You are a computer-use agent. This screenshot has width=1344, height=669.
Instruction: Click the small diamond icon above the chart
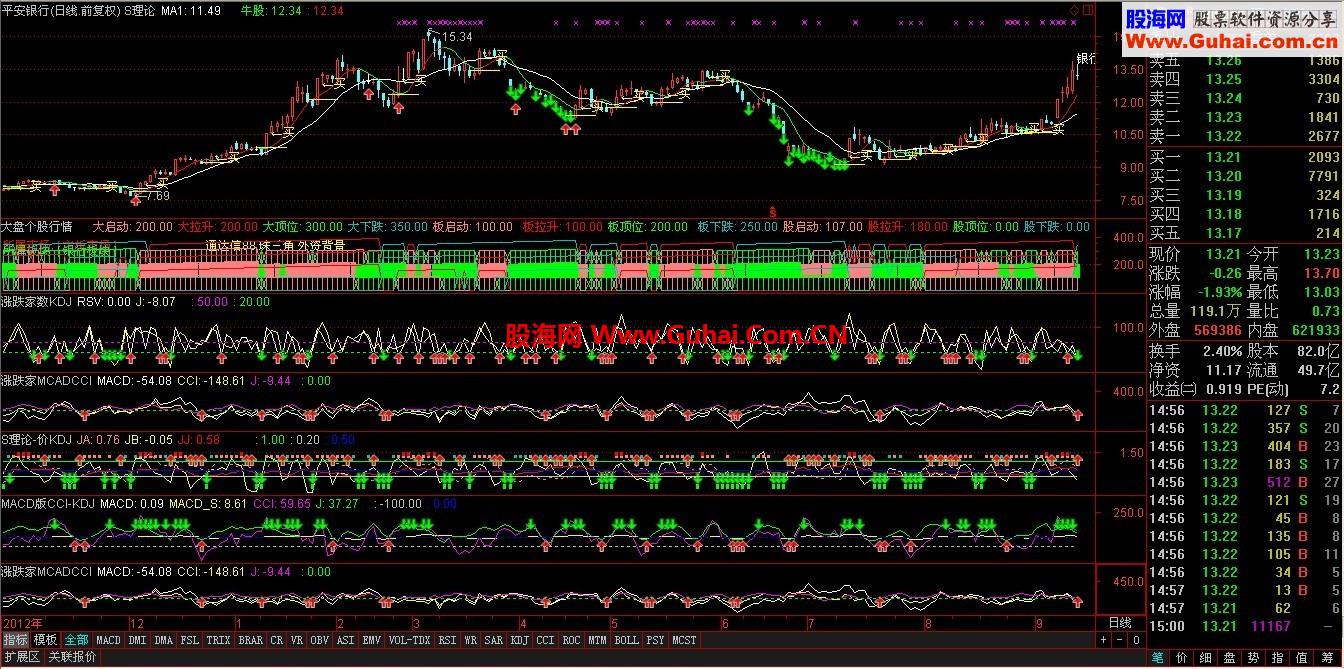point(1075,9)
